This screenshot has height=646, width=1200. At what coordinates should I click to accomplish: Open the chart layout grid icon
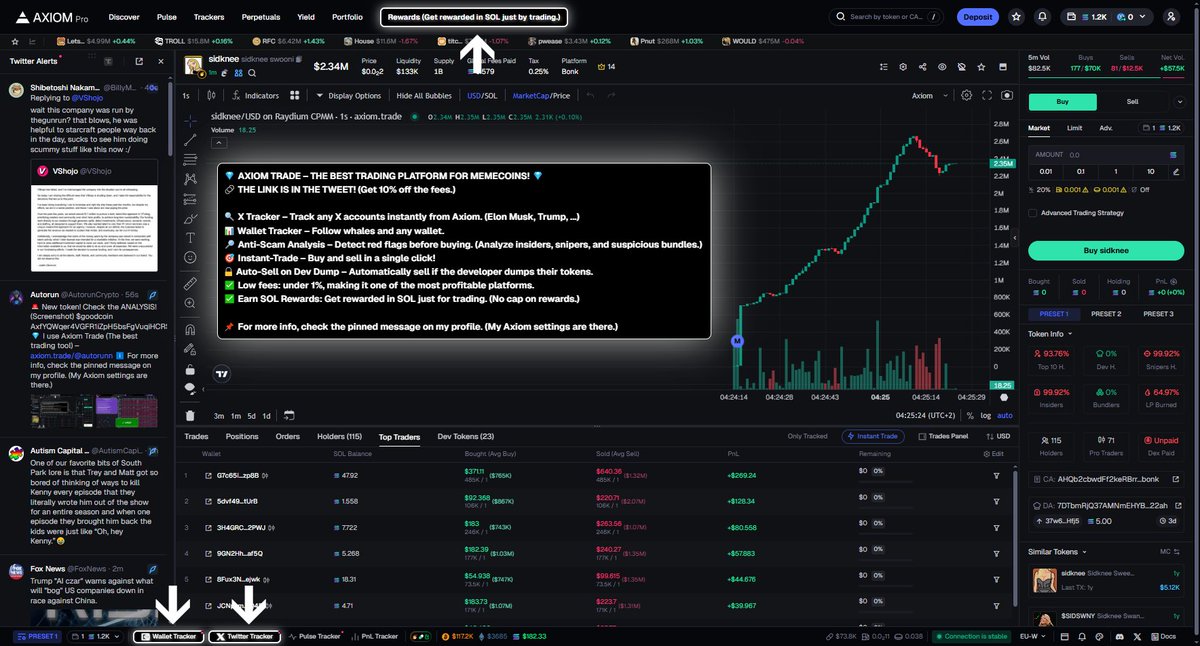(x=295, y=96)
